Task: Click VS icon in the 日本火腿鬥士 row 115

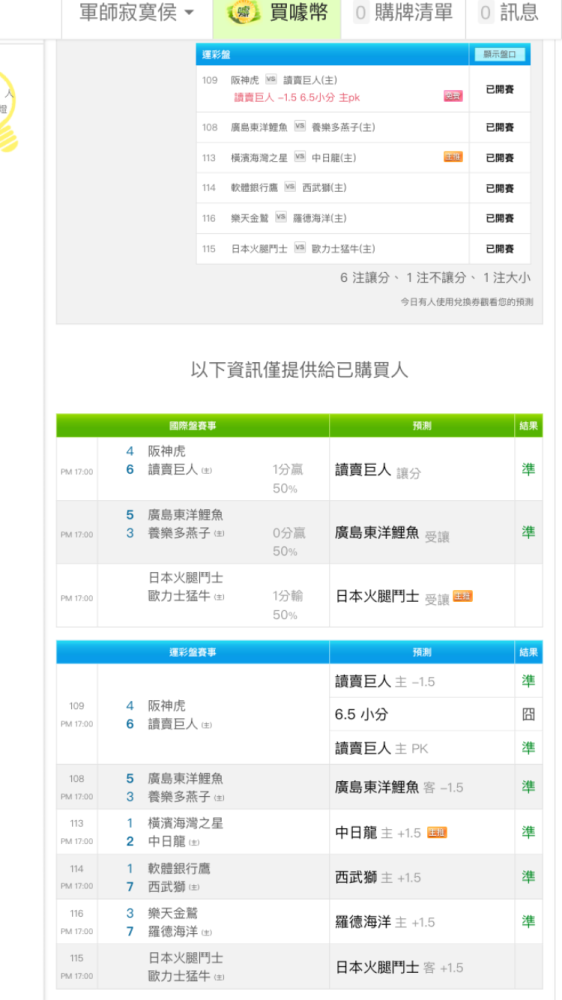Action: pyautogui.click(x=300, y=248)
